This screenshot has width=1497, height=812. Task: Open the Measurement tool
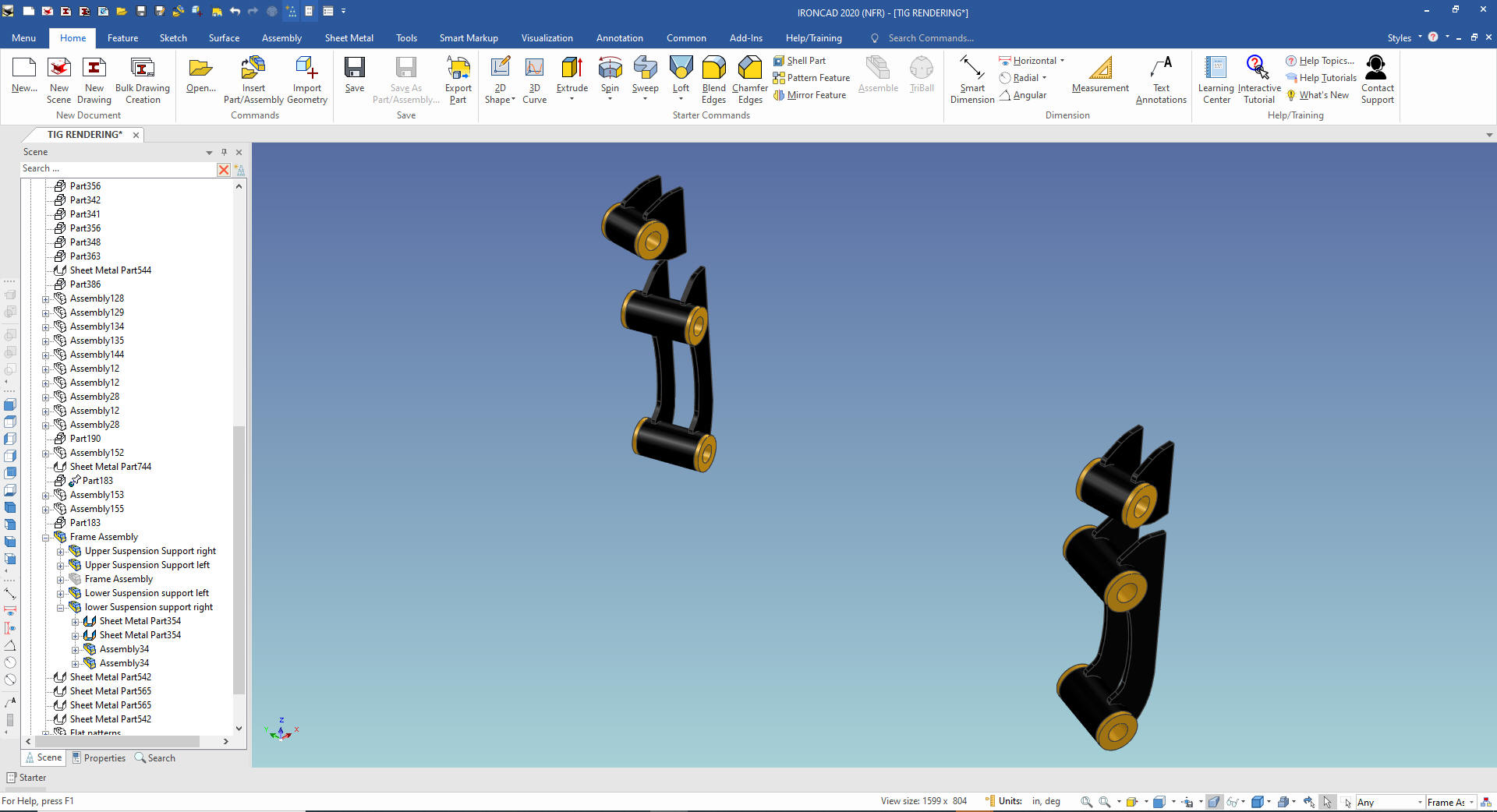(x=1099, y=69)
